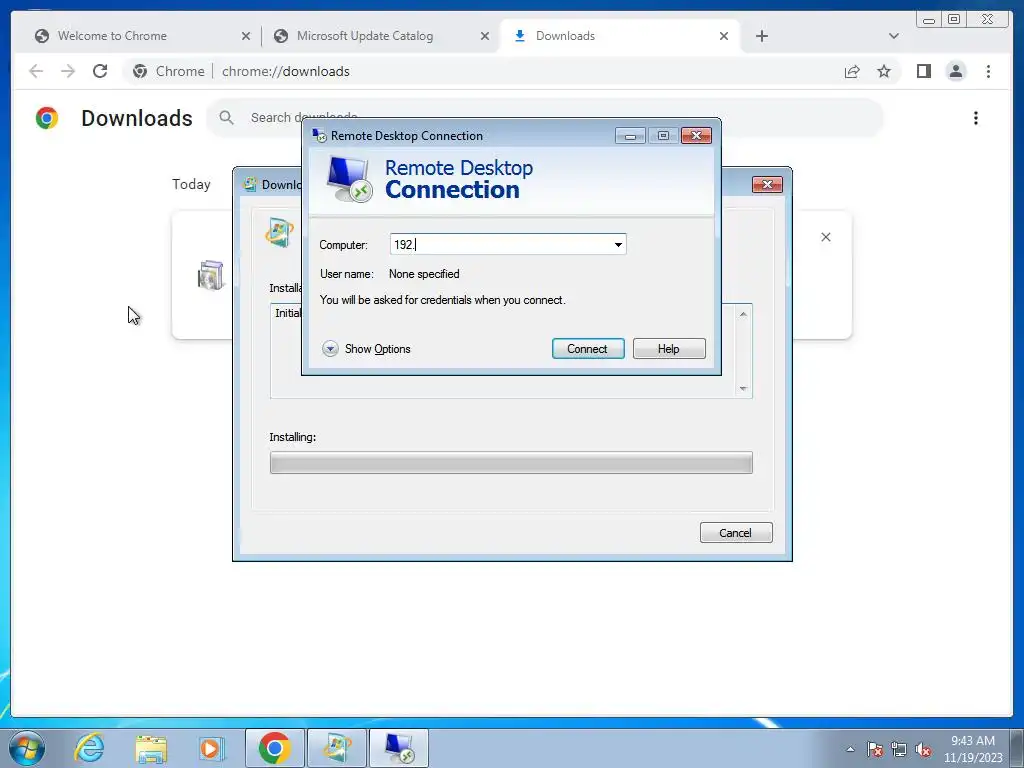This screenshot has width=1024, height=768.
Task: Select Windows Update installer taskbar button
Action: 337,748
